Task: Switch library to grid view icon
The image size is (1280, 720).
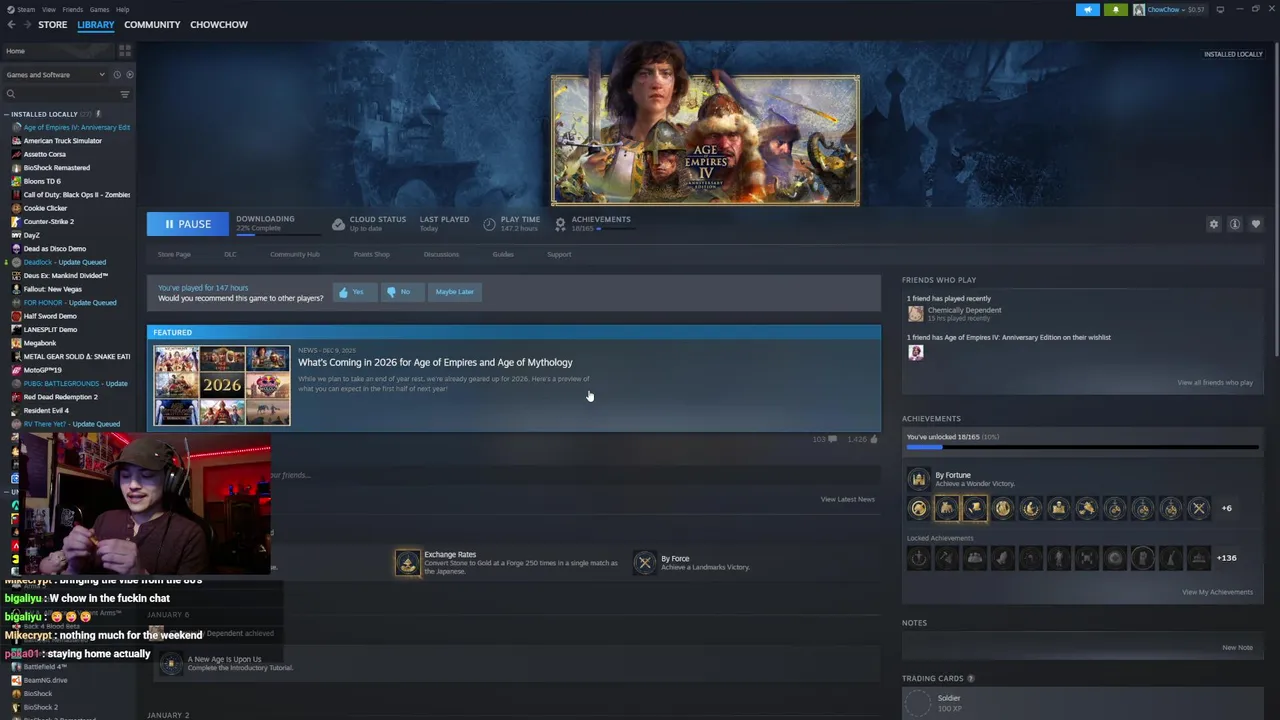Action: [x=125, y=51]
